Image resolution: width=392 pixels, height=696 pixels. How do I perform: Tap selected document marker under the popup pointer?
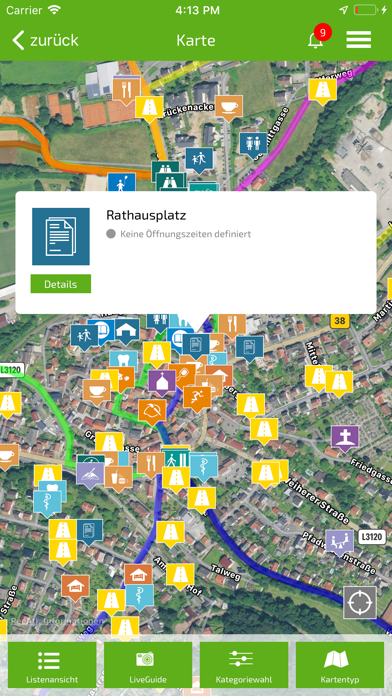click(196, 345)
